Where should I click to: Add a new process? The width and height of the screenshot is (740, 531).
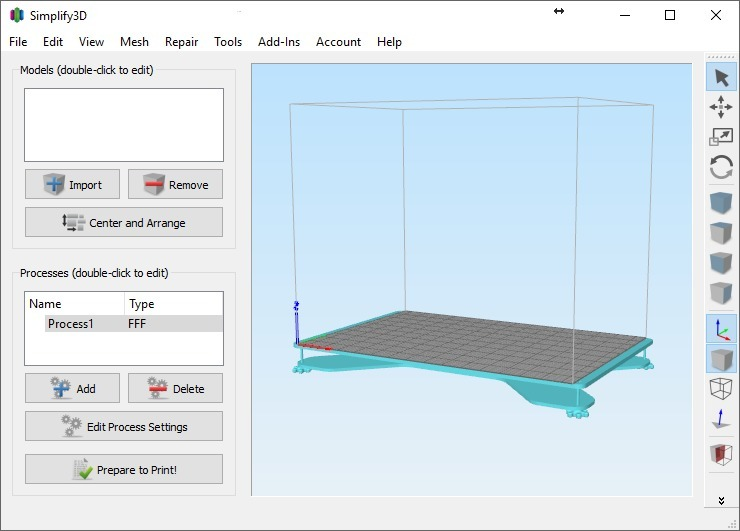72,388
